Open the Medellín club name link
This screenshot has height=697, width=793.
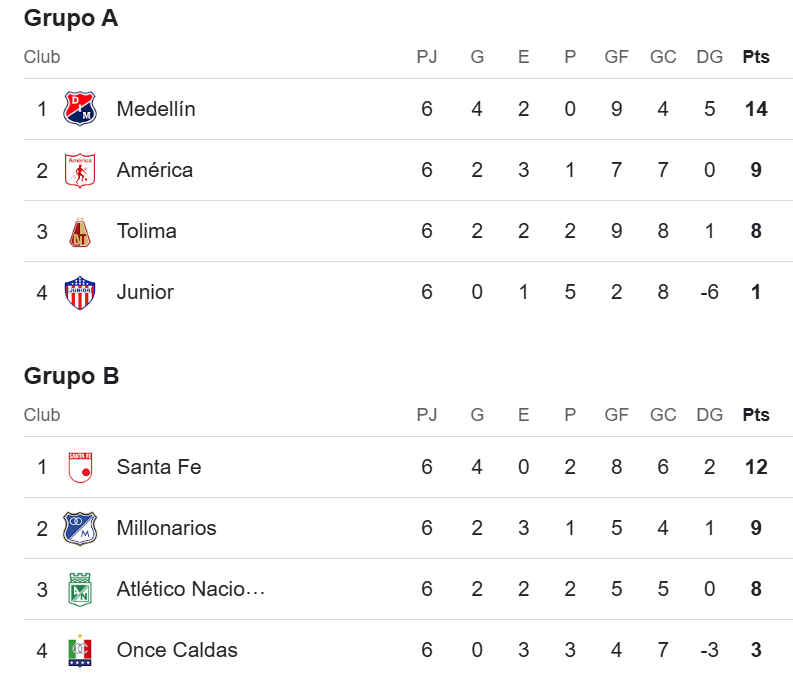(156, 109)
